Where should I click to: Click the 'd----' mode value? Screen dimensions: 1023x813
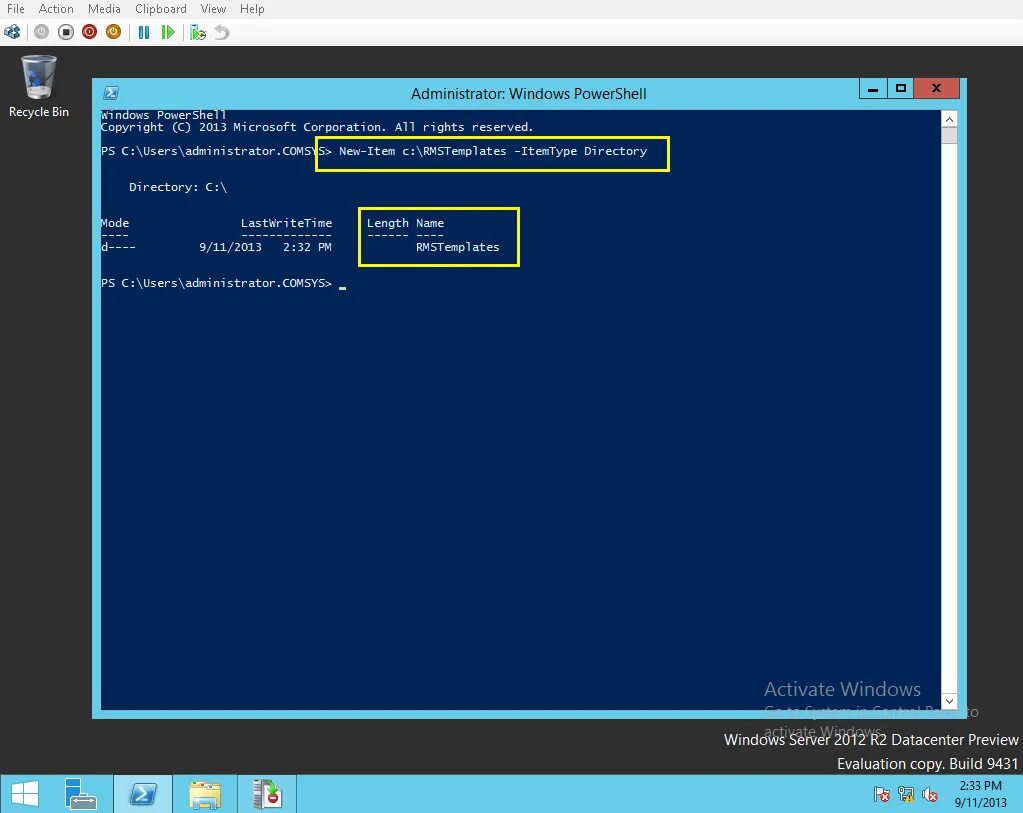click(118, 247)
